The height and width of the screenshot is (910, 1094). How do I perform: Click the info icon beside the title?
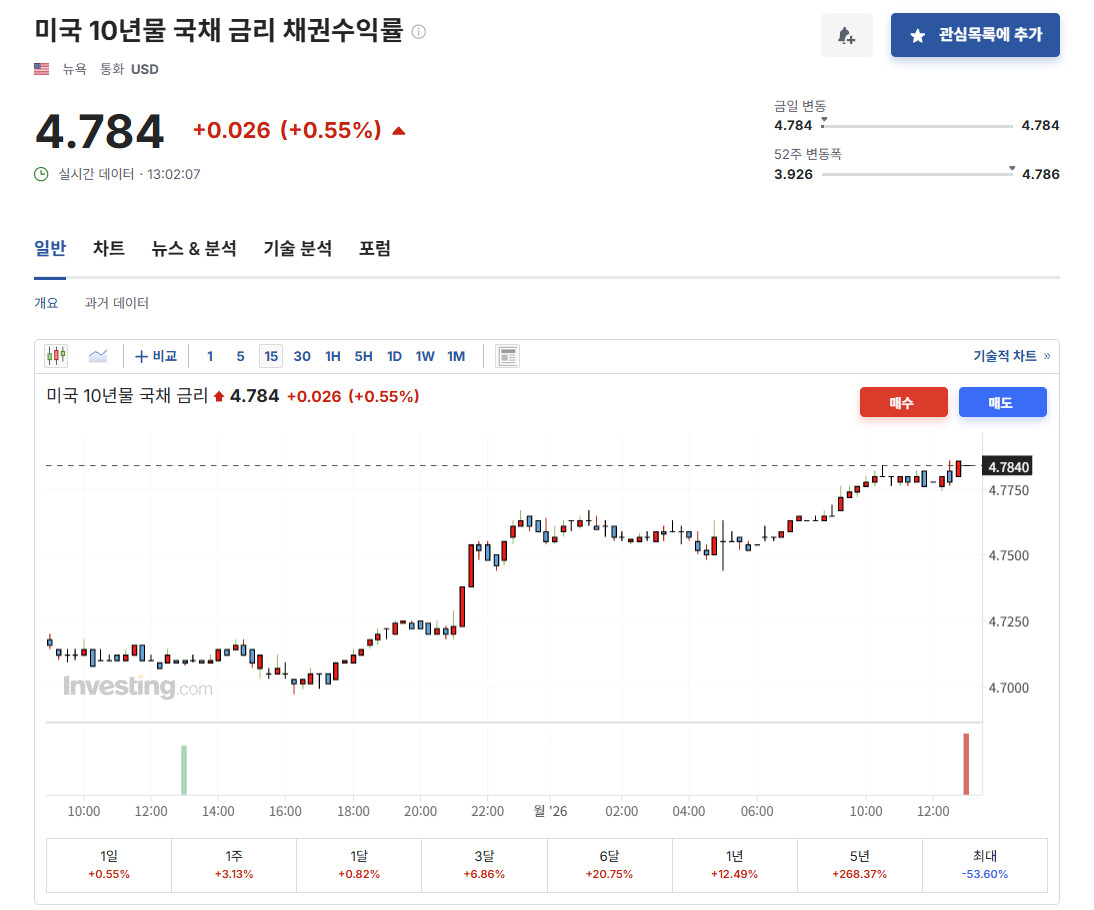click(419, 31)
